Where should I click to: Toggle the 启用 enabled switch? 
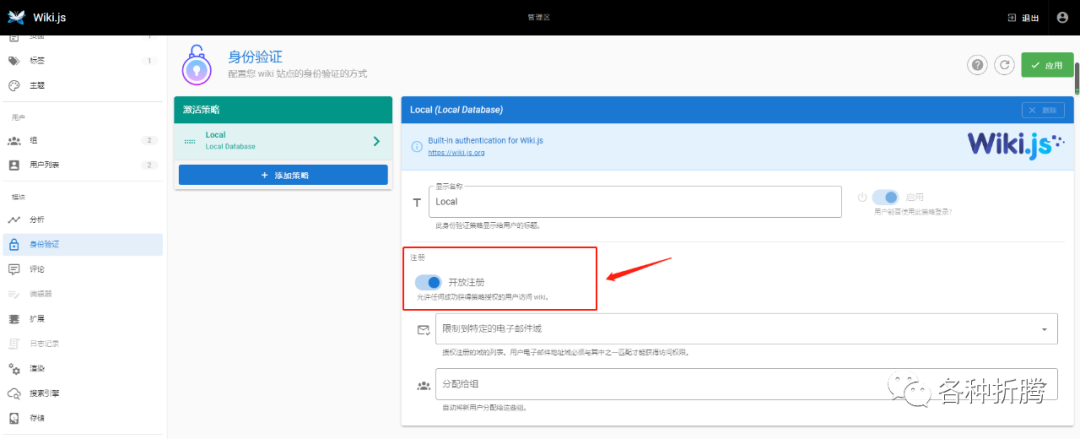pyautogui.click(x=885, y=197)
